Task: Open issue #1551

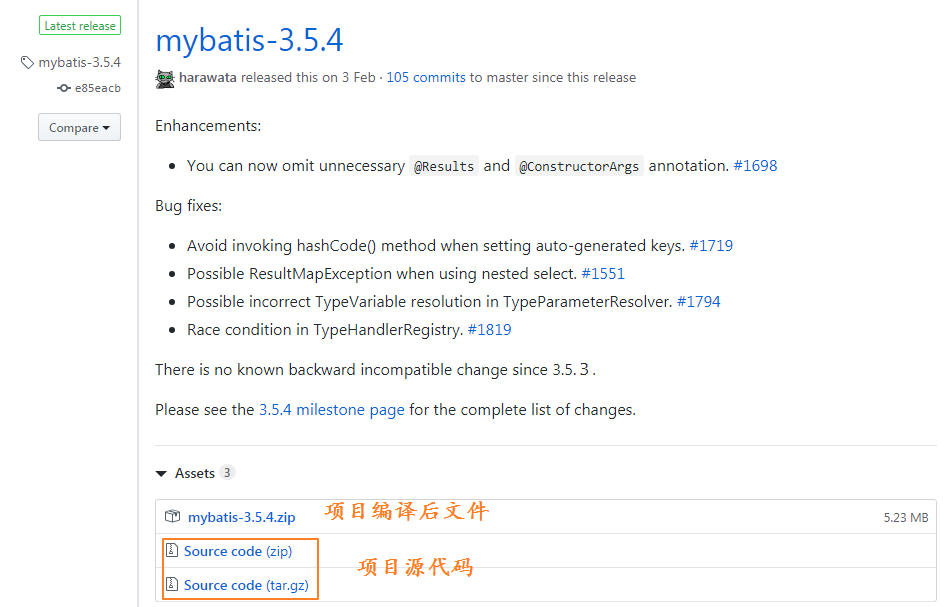Action: (603, 274)
